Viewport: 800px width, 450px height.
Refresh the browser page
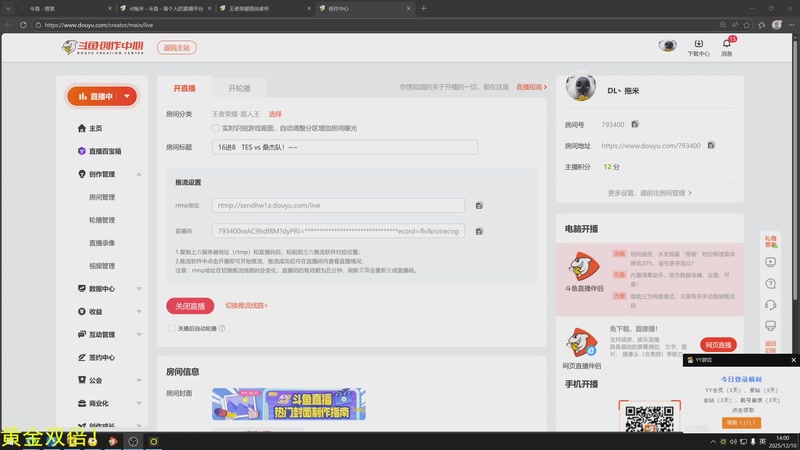tap(23, 24)
